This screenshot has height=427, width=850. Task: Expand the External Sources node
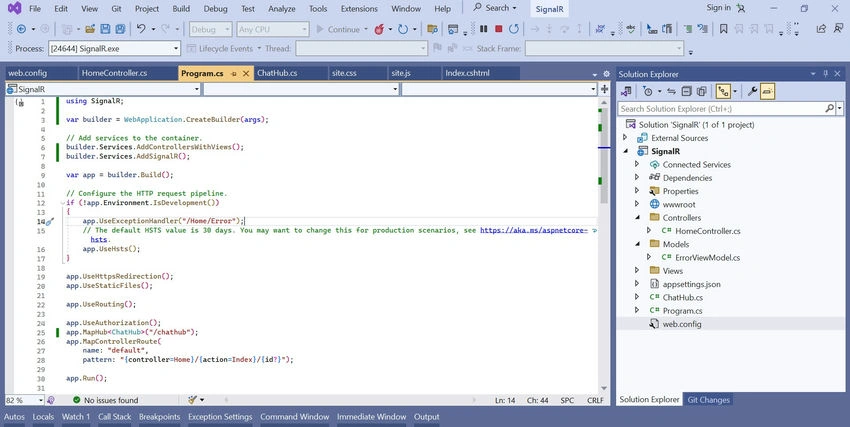(x=625, y=138)
